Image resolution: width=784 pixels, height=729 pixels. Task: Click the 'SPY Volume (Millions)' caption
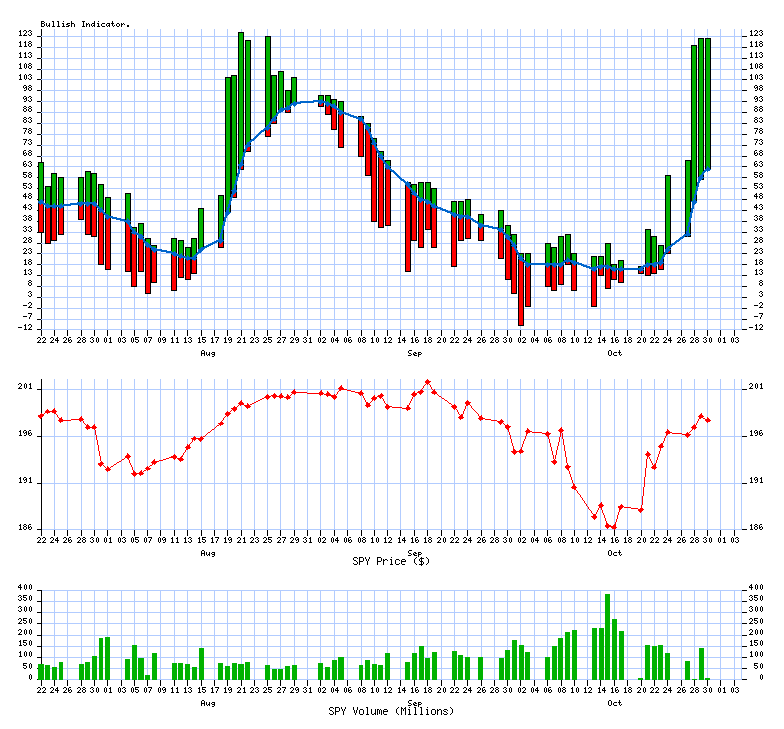point(390,711)
